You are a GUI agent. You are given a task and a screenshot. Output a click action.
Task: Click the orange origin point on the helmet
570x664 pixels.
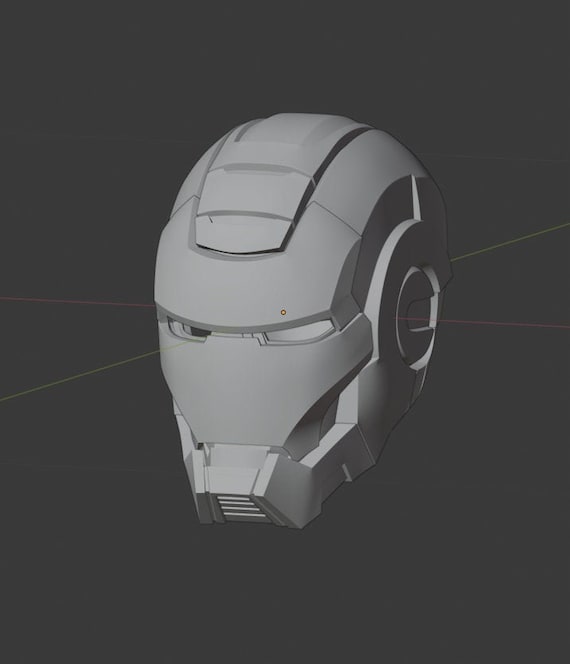click(283, 313)
